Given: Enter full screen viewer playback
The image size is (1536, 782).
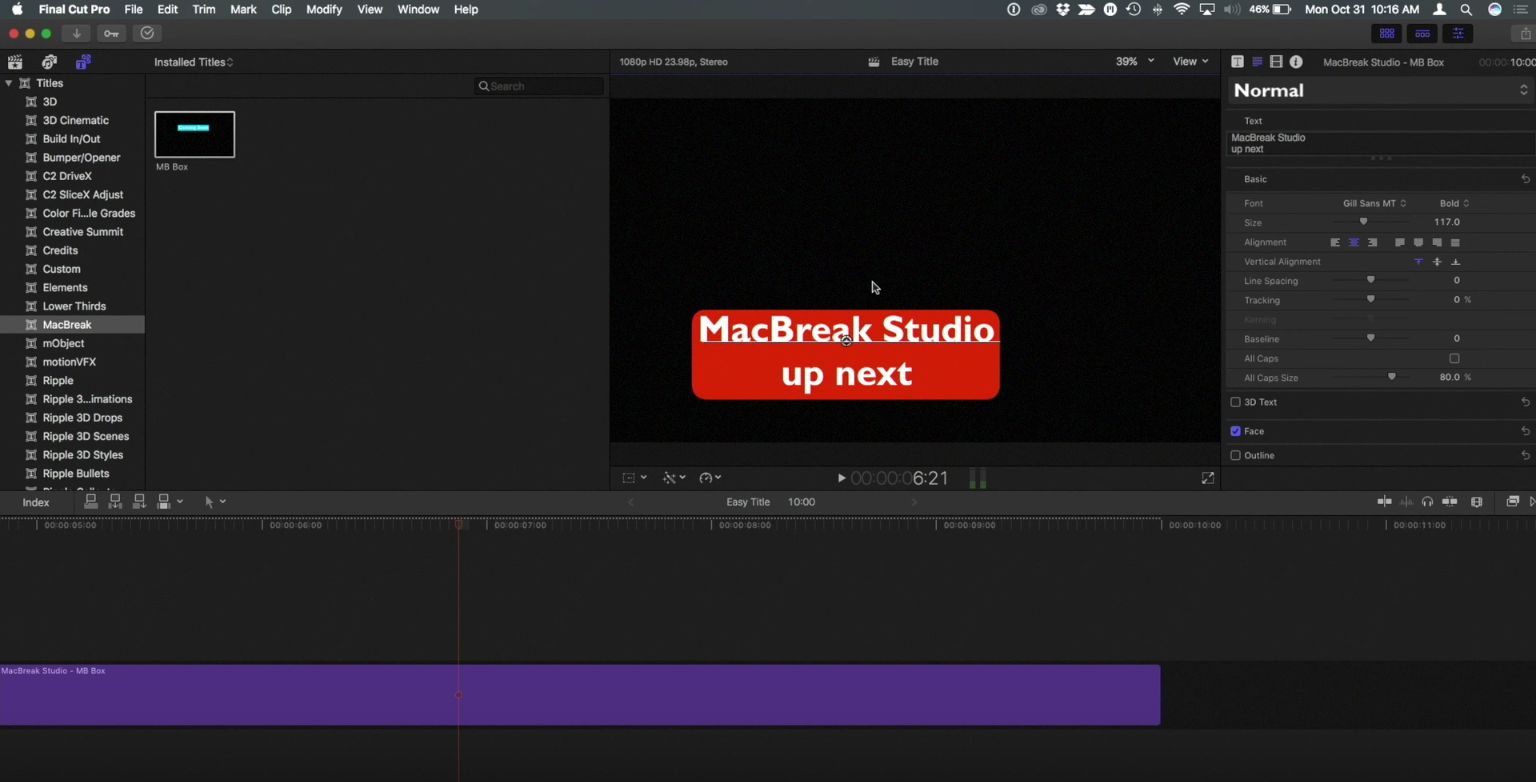Looking at the screenshot, I should 1208,478.
